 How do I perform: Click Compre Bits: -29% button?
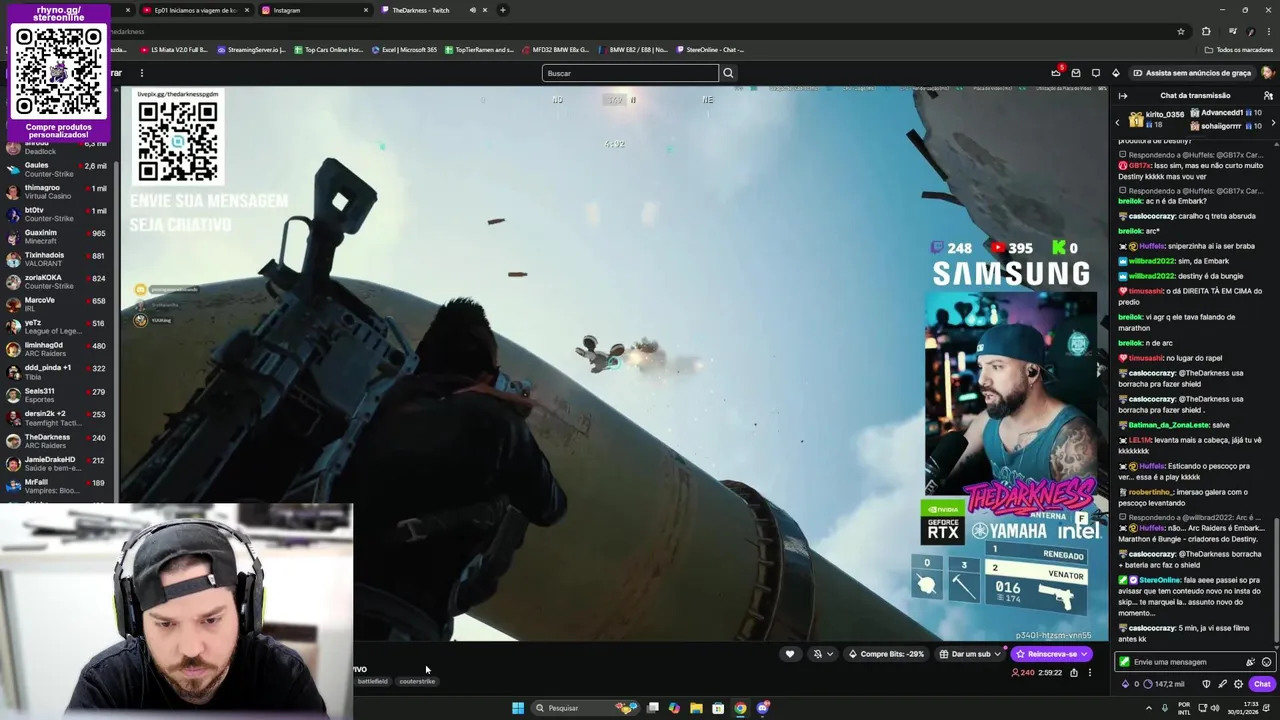pyautogui.click(x=886, y=654)
